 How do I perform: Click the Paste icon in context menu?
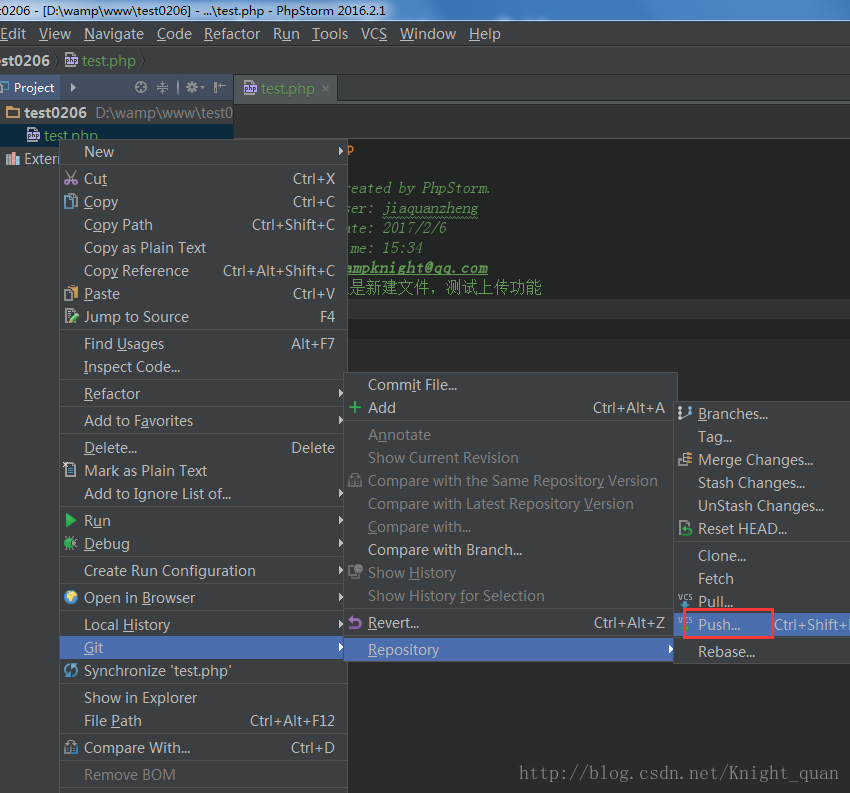point(71,293)
